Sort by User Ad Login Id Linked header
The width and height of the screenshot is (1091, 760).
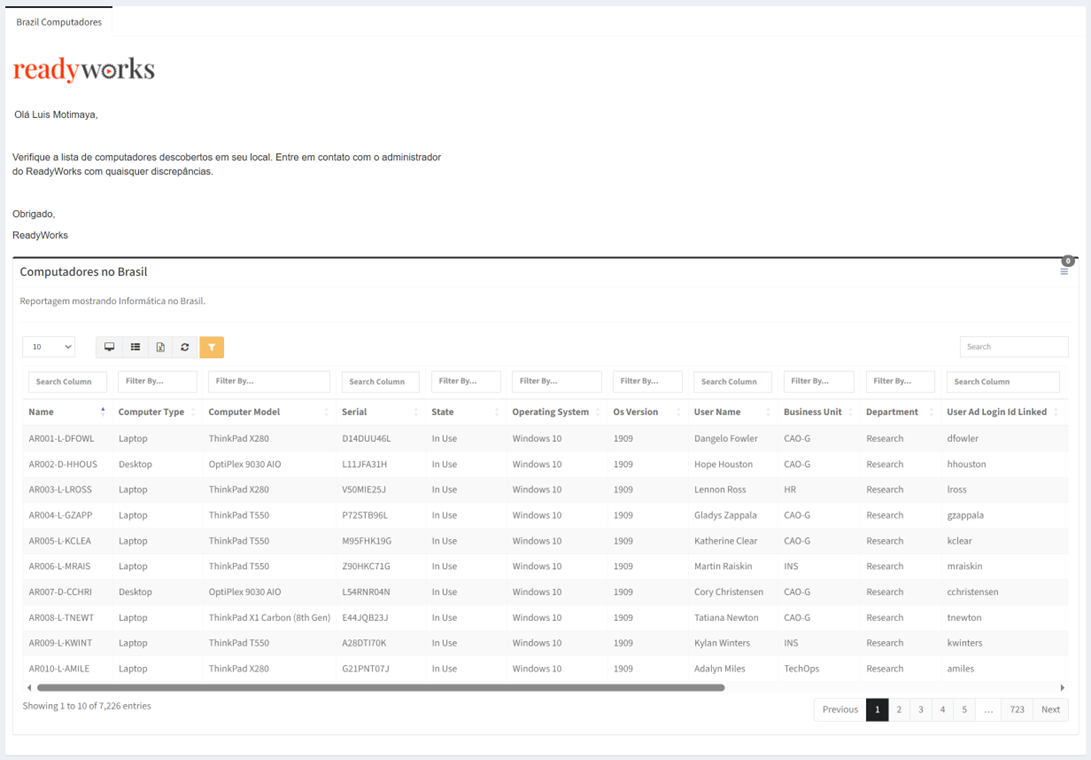[x=1003, y=412]
